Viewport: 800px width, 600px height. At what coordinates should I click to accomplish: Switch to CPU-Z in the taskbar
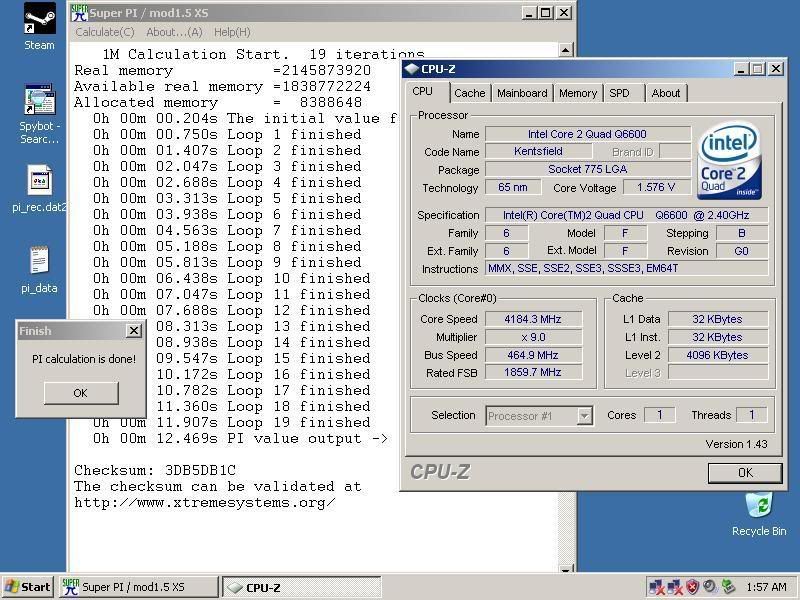pyautogui.click(x=302, y=587)
